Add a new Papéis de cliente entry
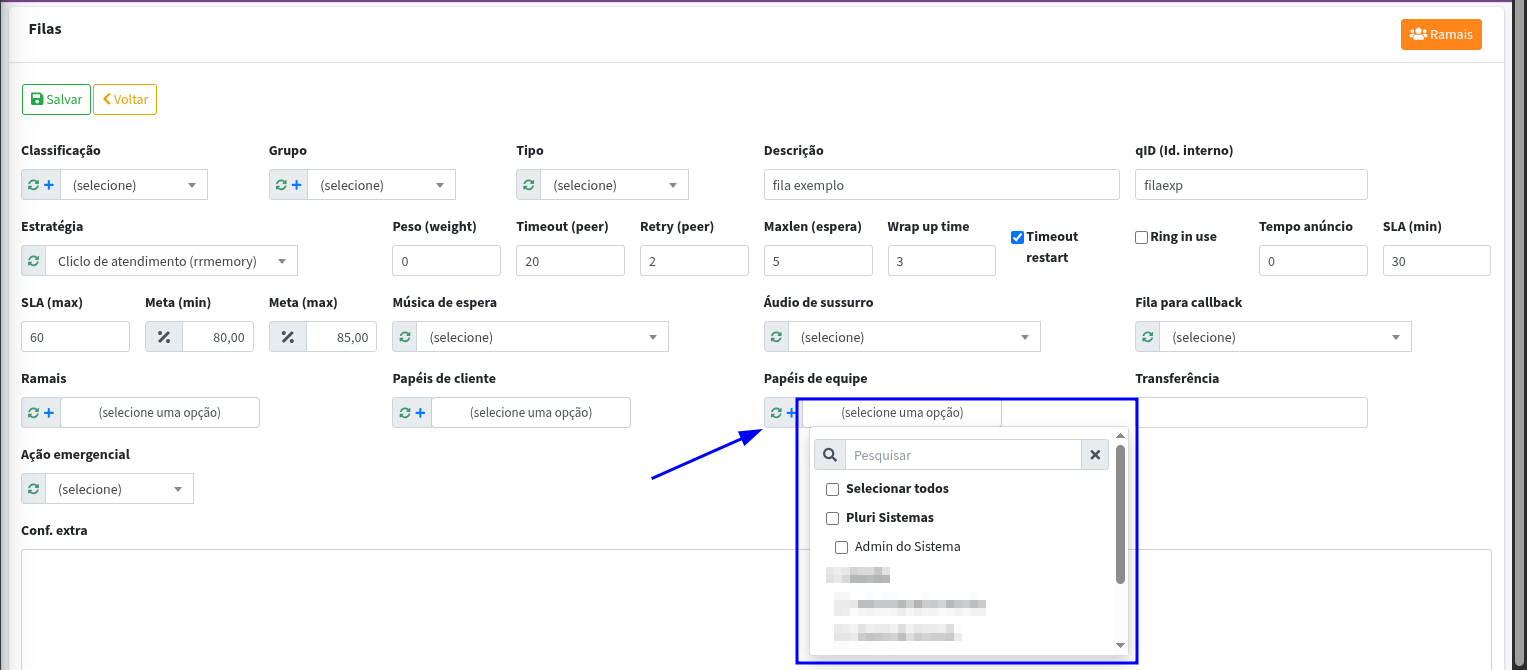1527x670 pixels. tap(420, 413)
